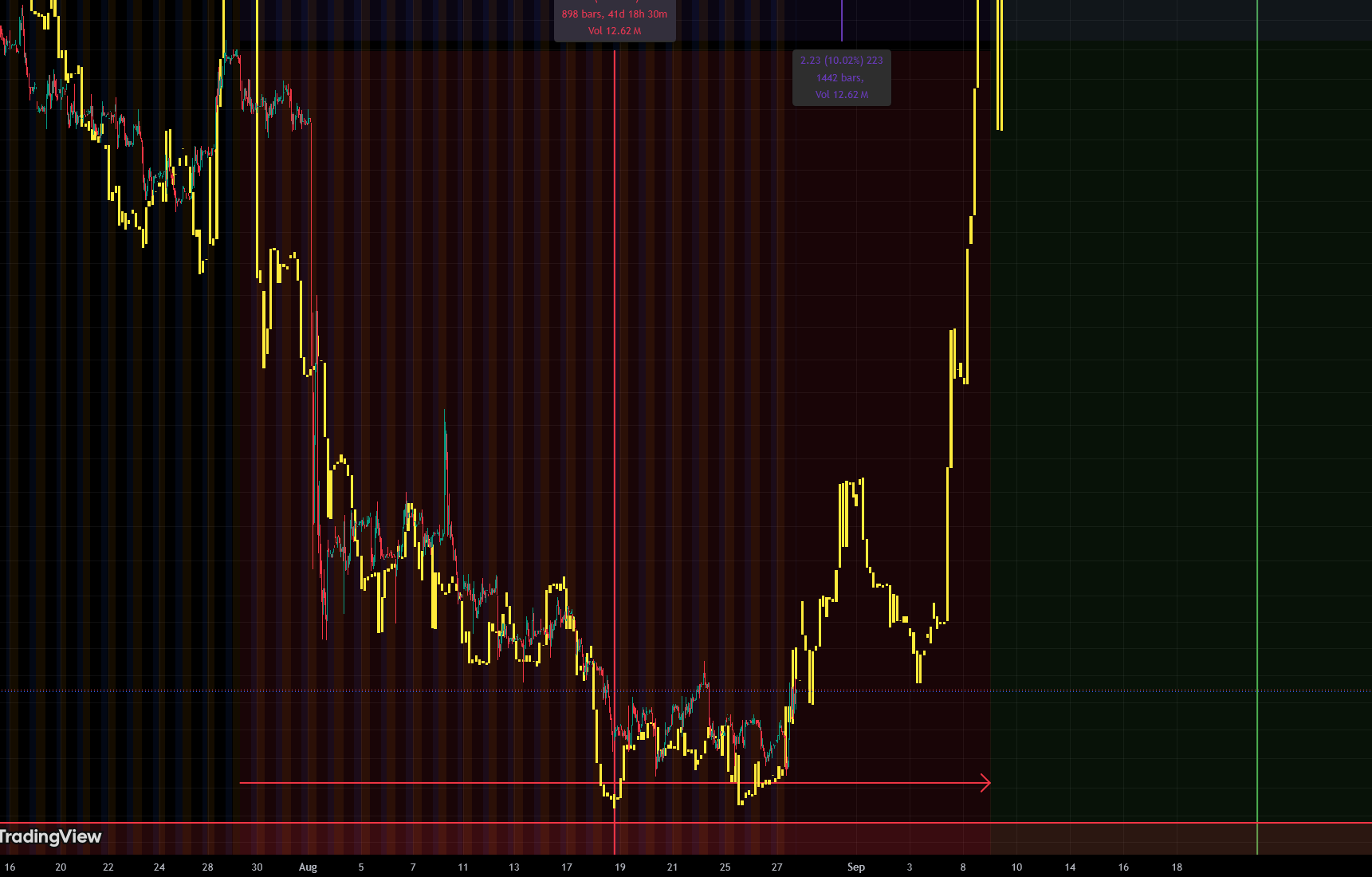Click date "25" on the time axis
The image size is (1372, 877).
click(725, 867)
